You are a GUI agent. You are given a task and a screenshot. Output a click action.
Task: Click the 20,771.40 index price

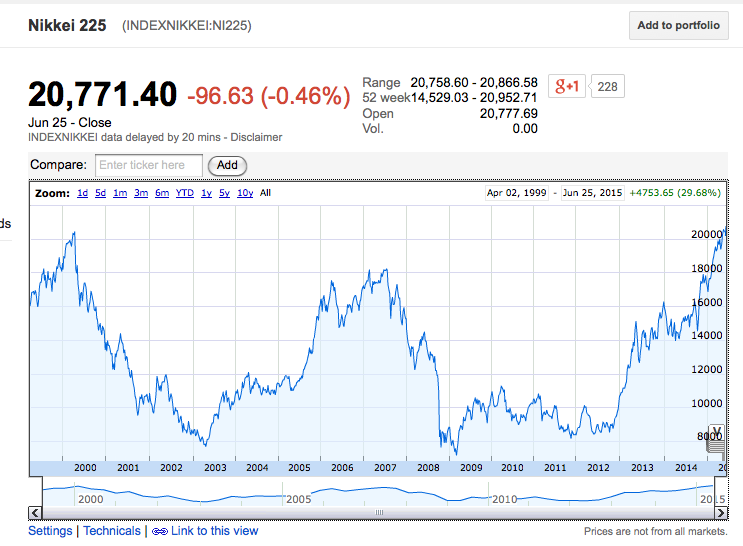102,94
